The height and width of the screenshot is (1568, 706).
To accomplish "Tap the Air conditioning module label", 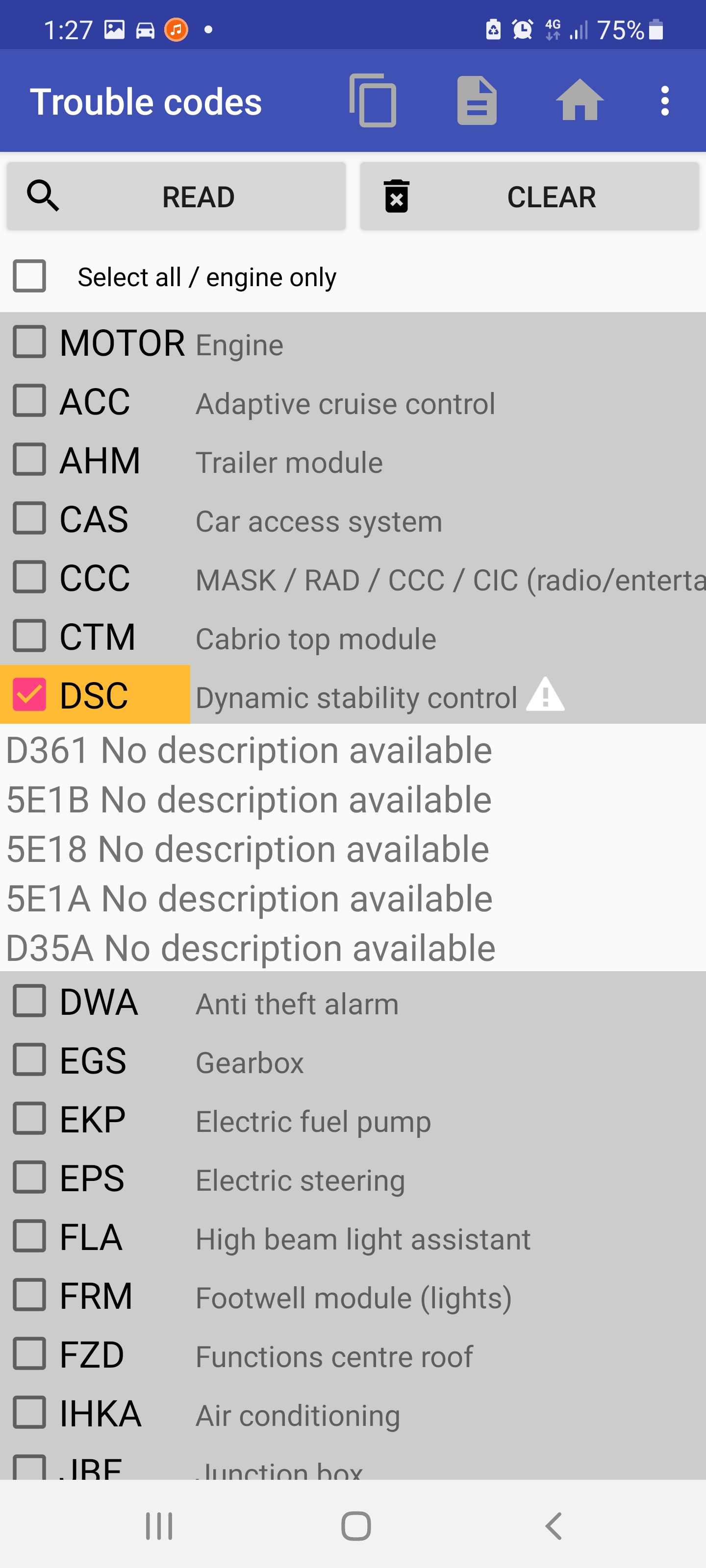I will (x=297, y=1415).
